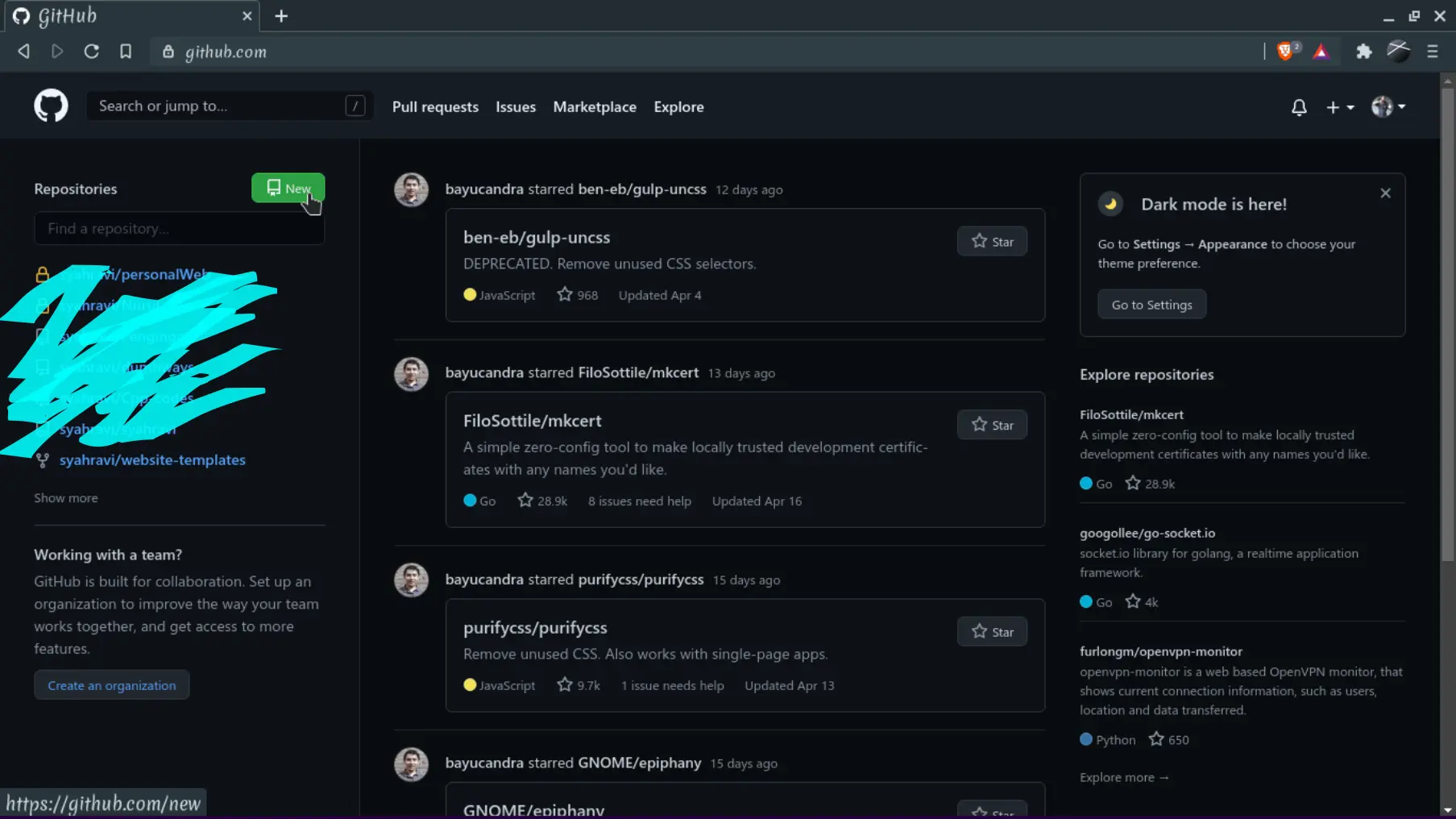Open purifycss/purifycss card title
Viewport: 1456px width, 819px height.
tap(535, 627)
